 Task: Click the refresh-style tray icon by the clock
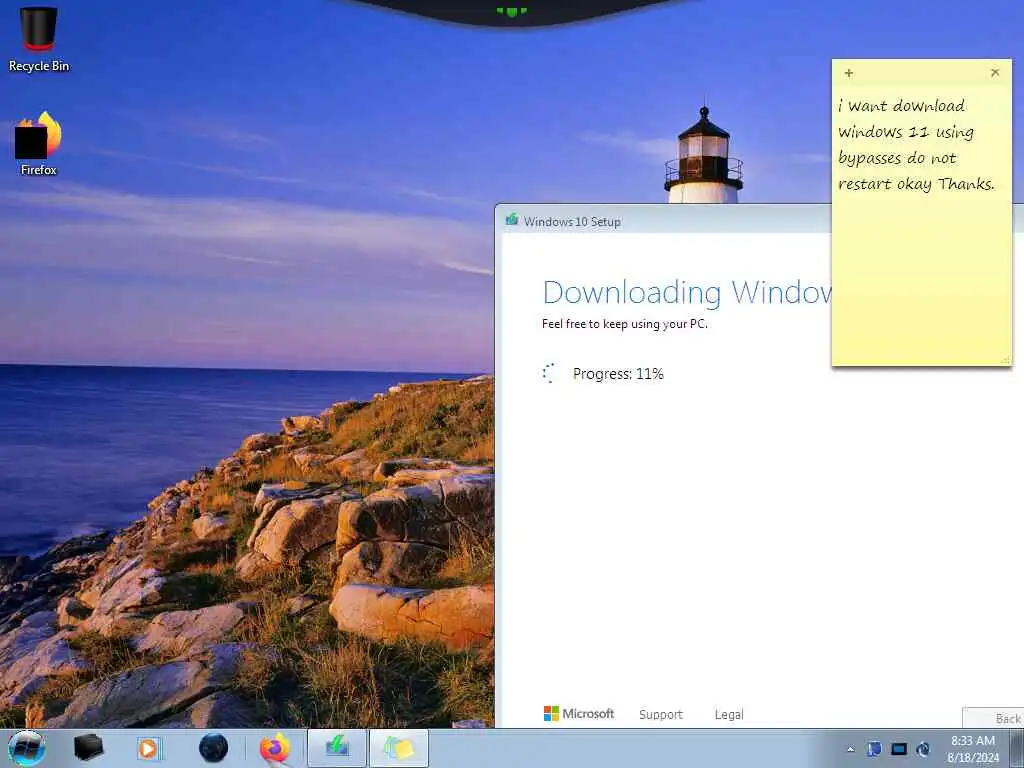point(923,749)
